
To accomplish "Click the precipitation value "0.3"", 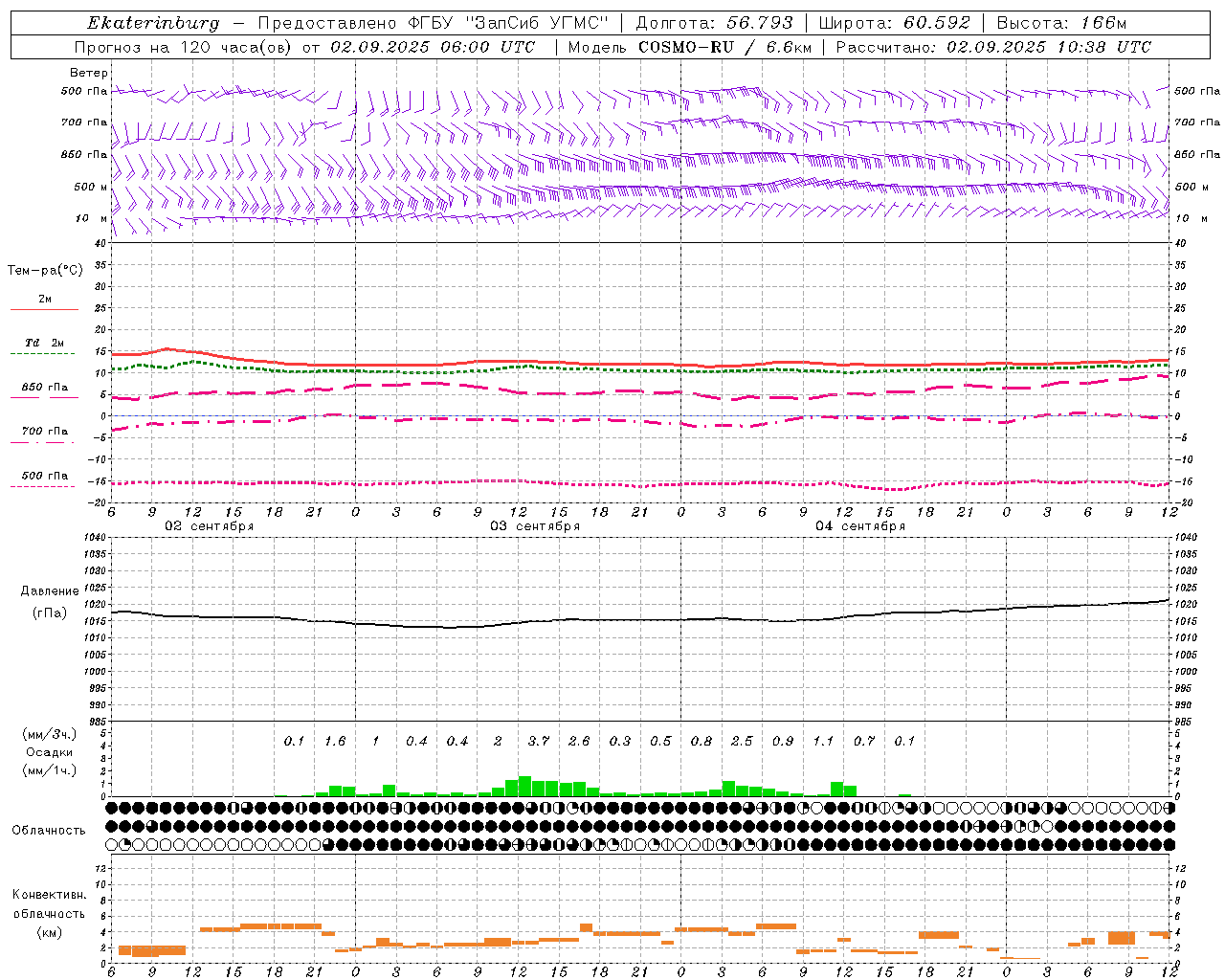I will pos(620,742).
